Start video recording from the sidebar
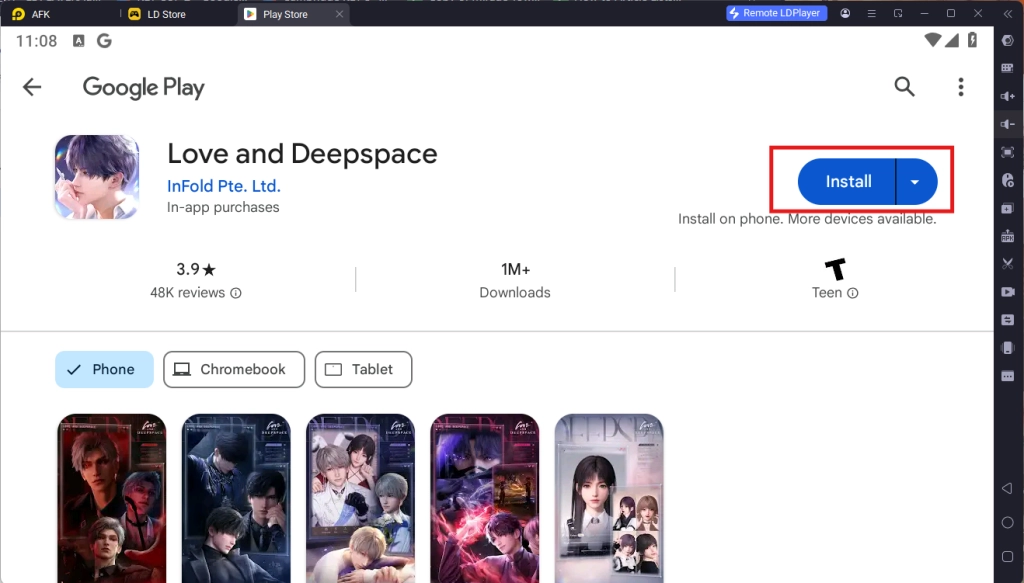This screenshot has width=1024, height=583. pyautogui.click(x=1008, y=292)
